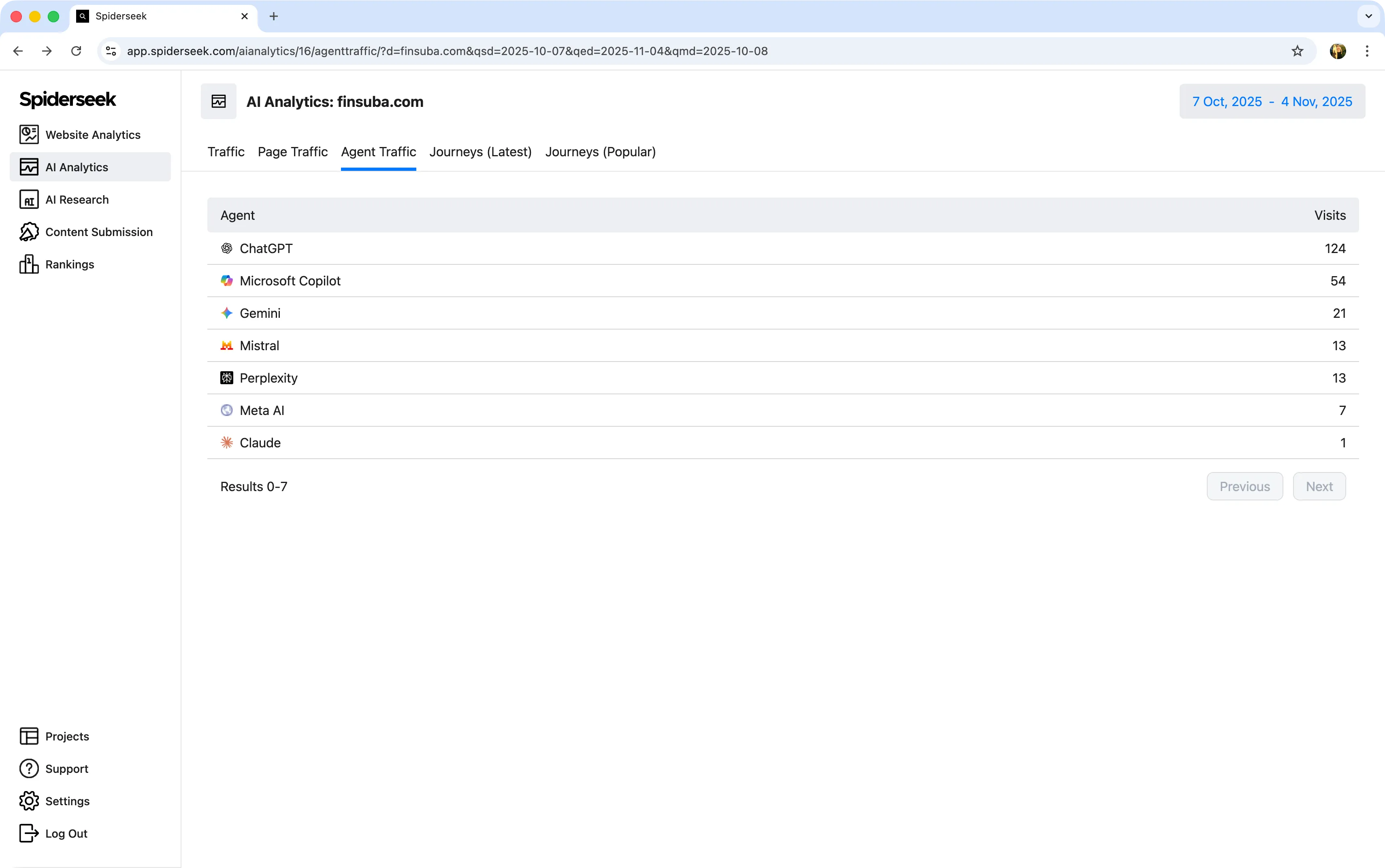Select the Microsoft Copilot row icon
The height and width of the screenshot is (868, 1385).
pos(227,281)
